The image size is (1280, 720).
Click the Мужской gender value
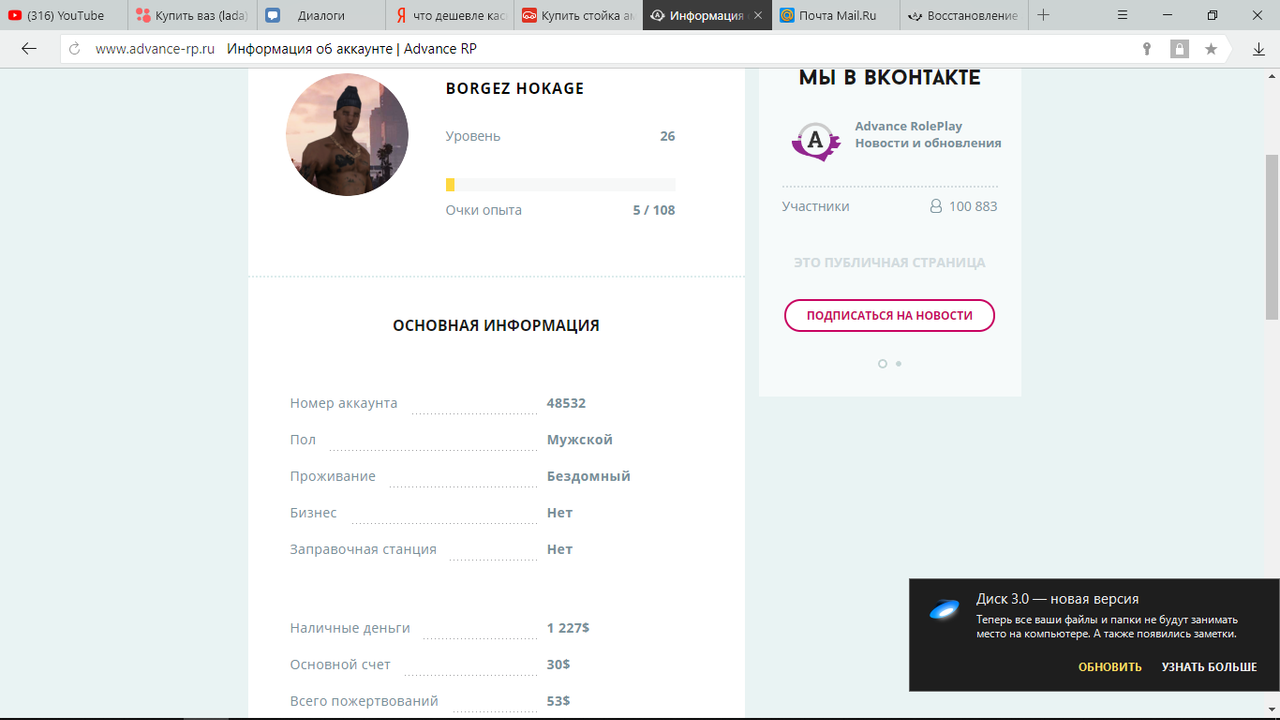tap(579, 440)
